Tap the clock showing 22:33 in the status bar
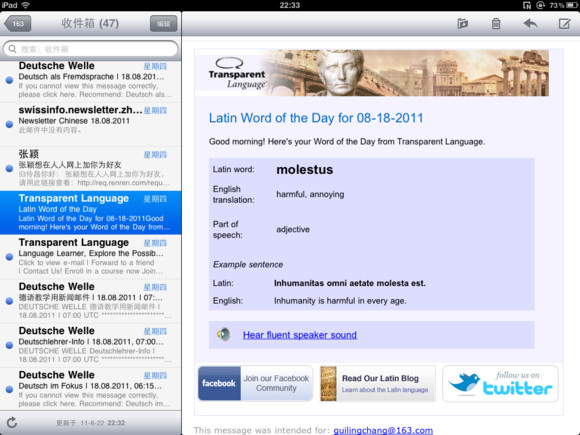 [x=290, y=5]
